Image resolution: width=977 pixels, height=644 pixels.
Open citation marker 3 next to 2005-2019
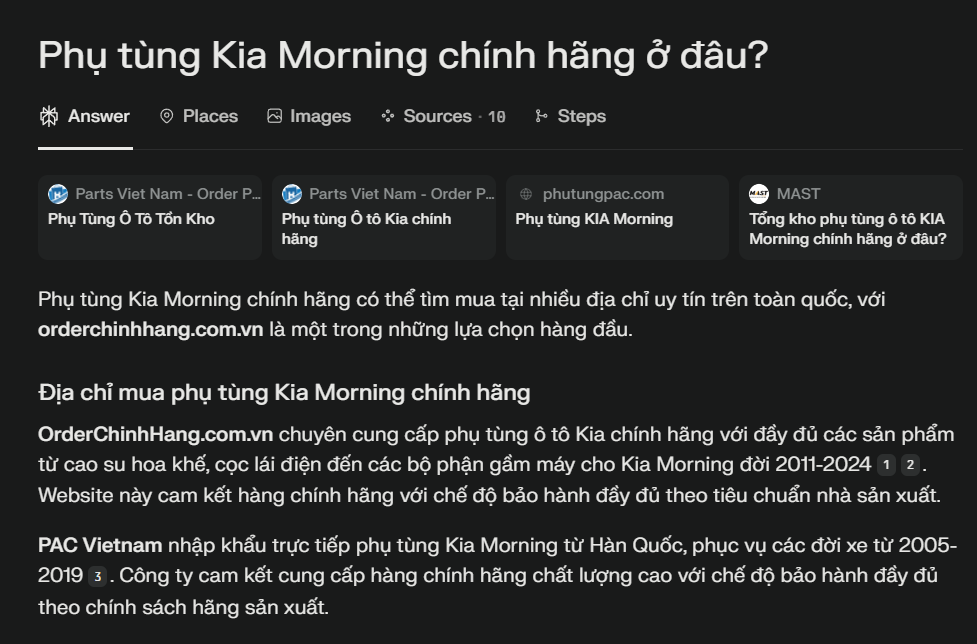(x=99, y=576)
